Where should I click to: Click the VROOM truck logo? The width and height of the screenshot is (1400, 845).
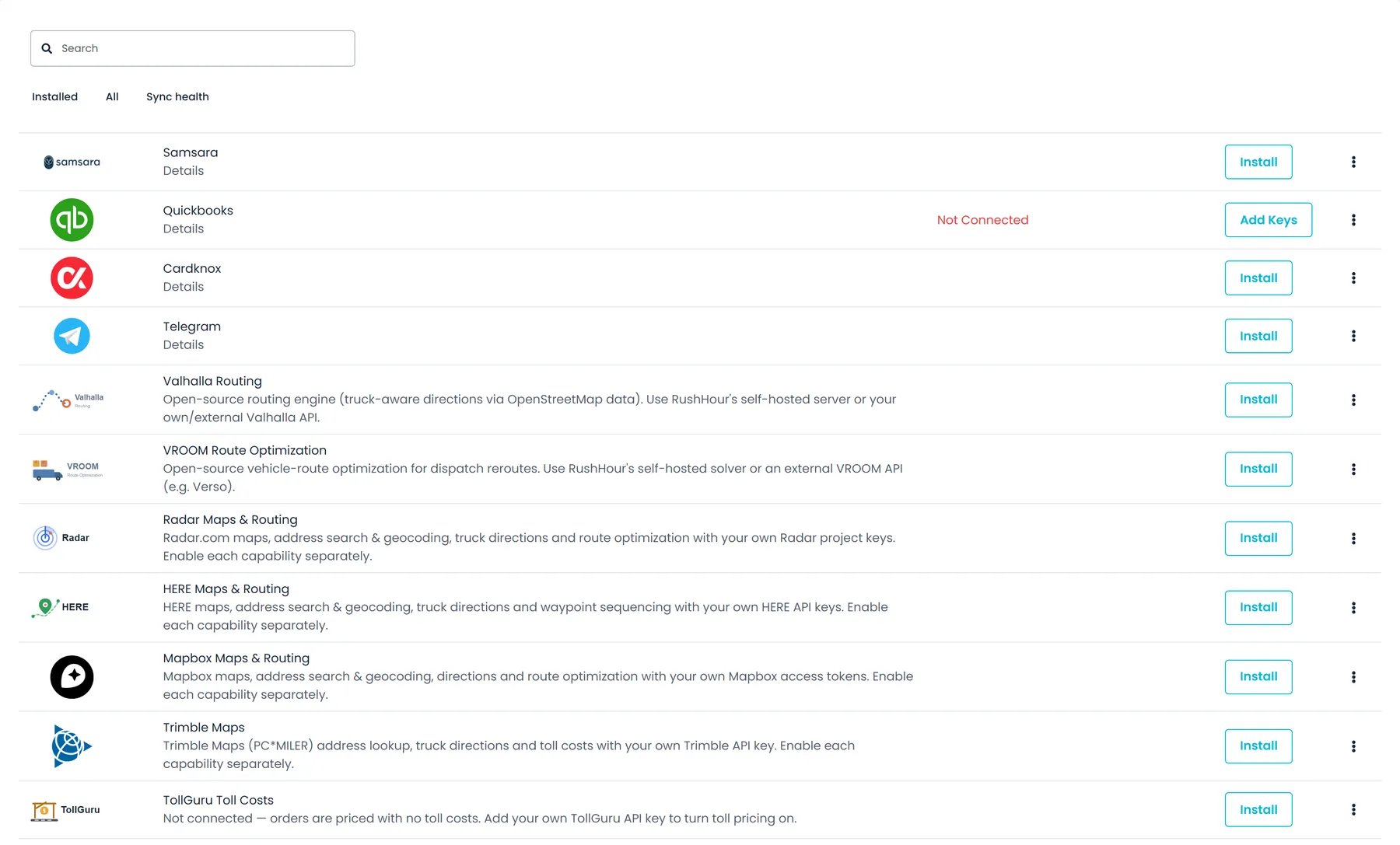click(x=68, y=469)
